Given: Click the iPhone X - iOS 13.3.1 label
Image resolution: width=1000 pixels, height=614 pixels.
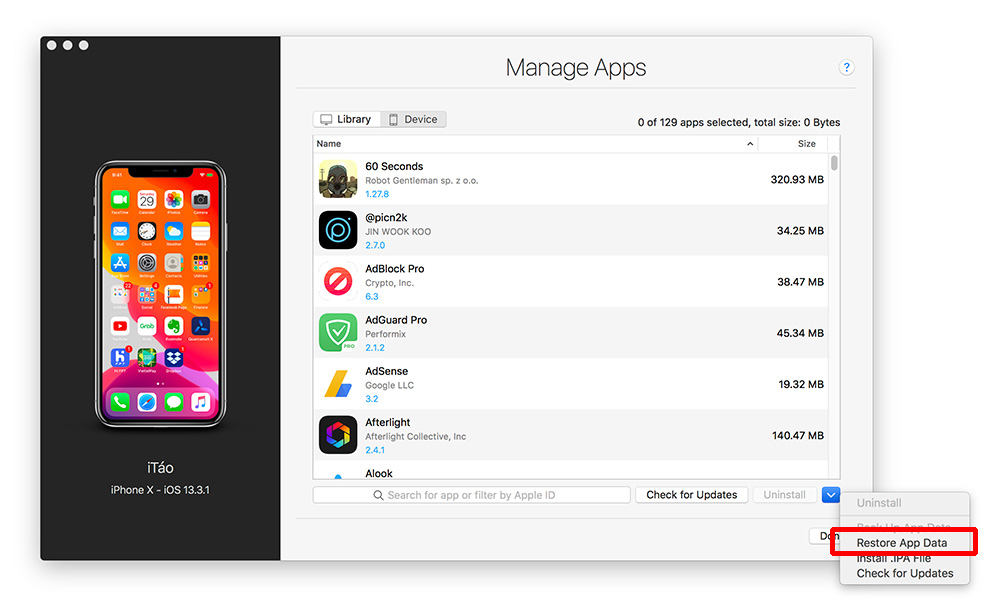Looking at the screenshot, I should (x=160, y=490).
